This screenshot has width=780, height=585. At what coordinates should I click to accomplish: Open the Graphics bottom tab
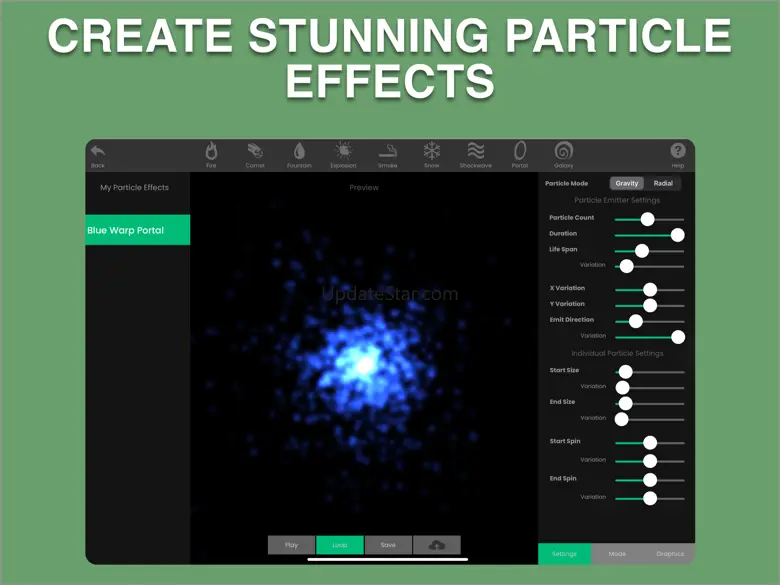[x=670, y=554]
